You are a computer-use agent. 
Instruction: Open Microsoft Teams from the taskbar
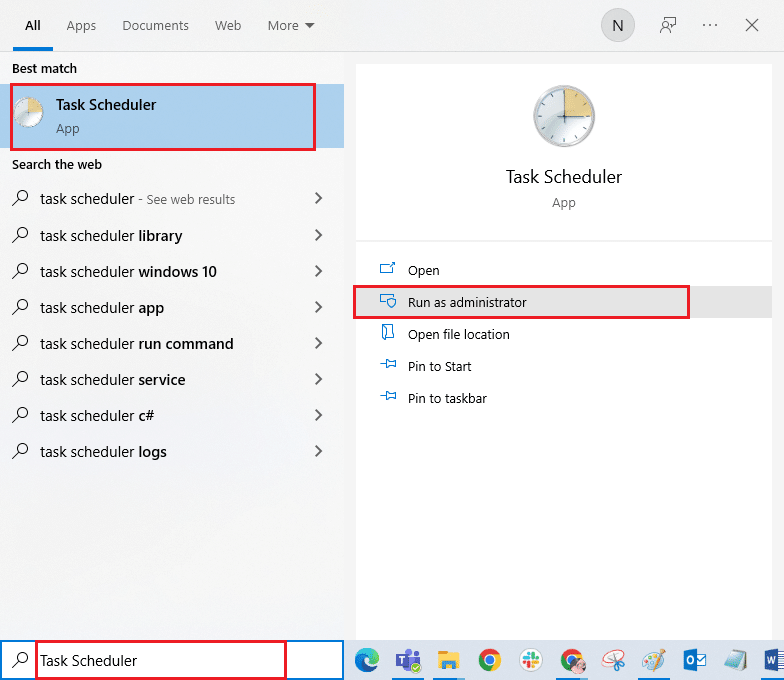pos(408,660)
